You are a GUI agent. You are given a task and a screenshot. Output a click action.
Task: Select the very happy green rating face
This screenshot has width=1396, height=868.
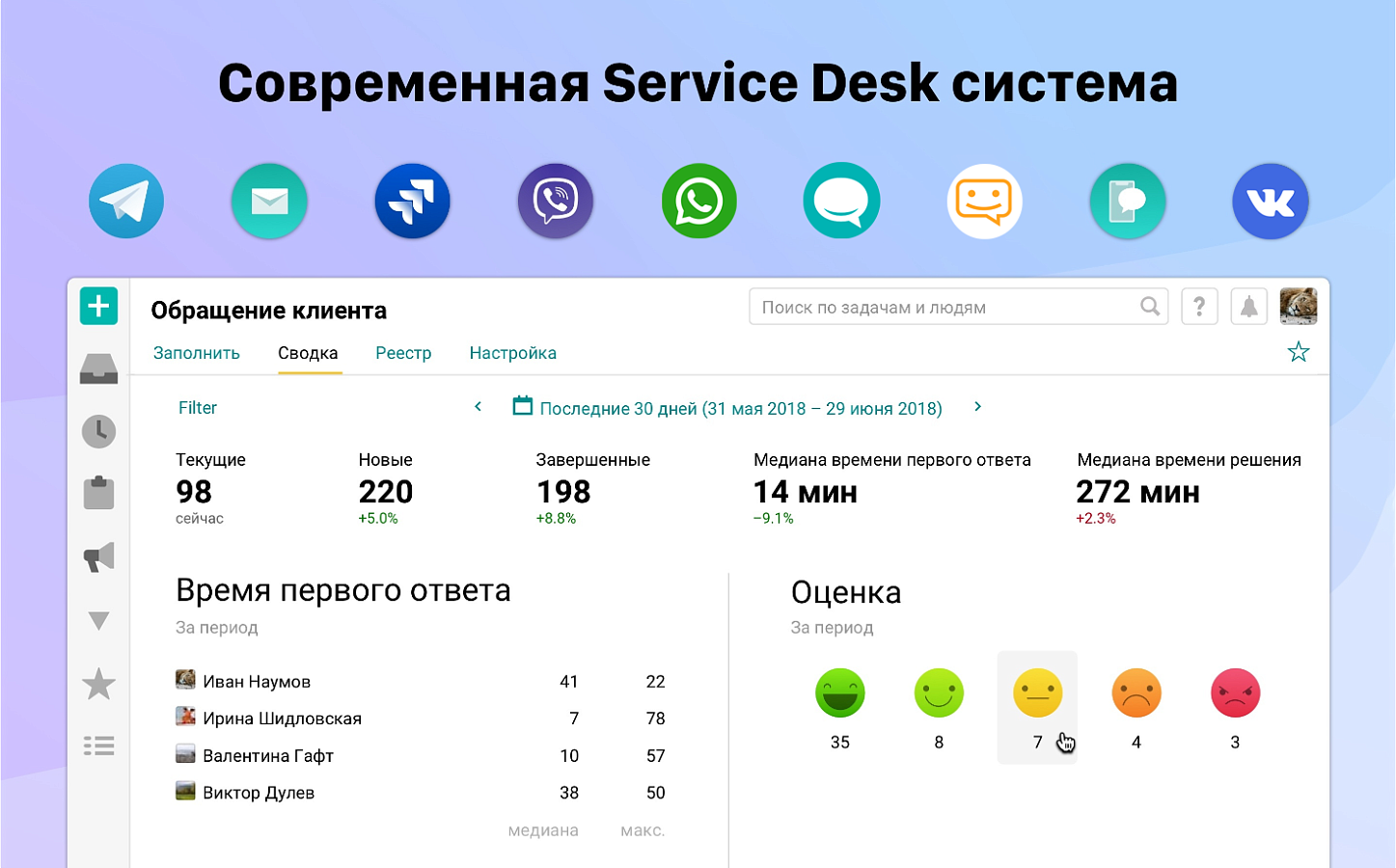(x=840, y=692)
